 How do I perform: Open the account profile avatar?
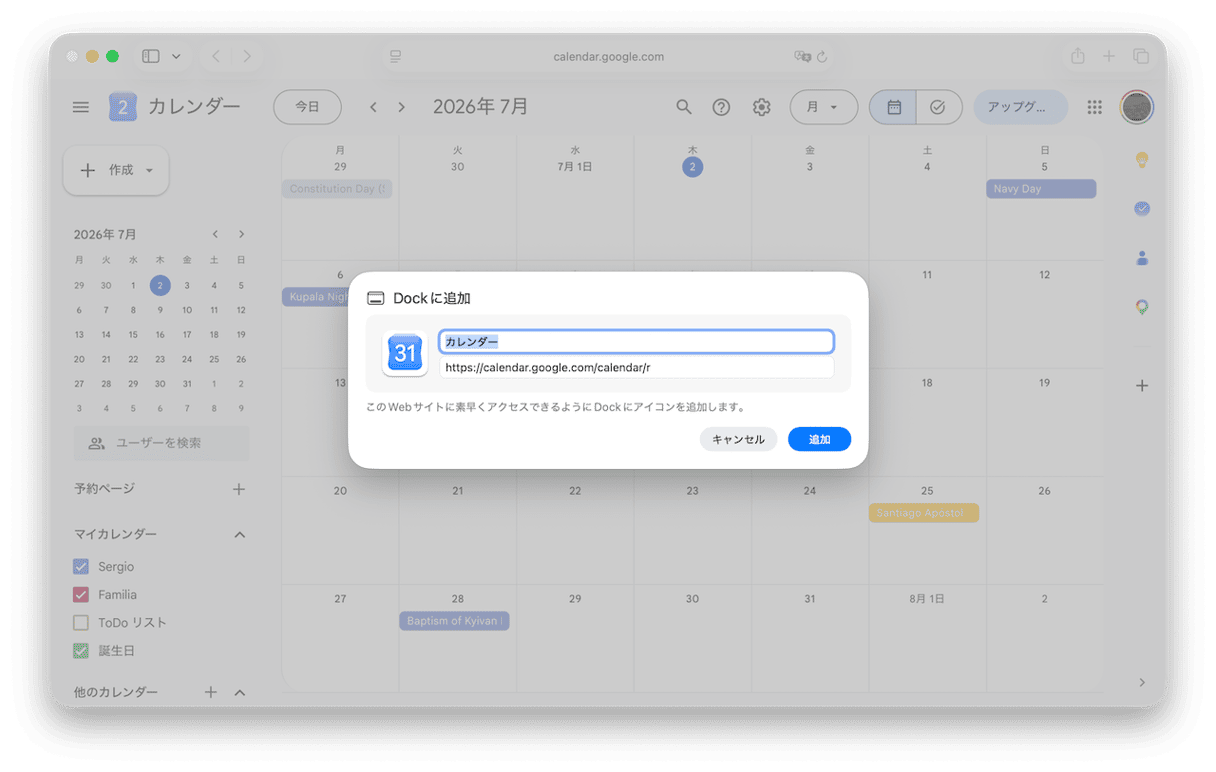pyautogui.click(x=1137, y=107)
